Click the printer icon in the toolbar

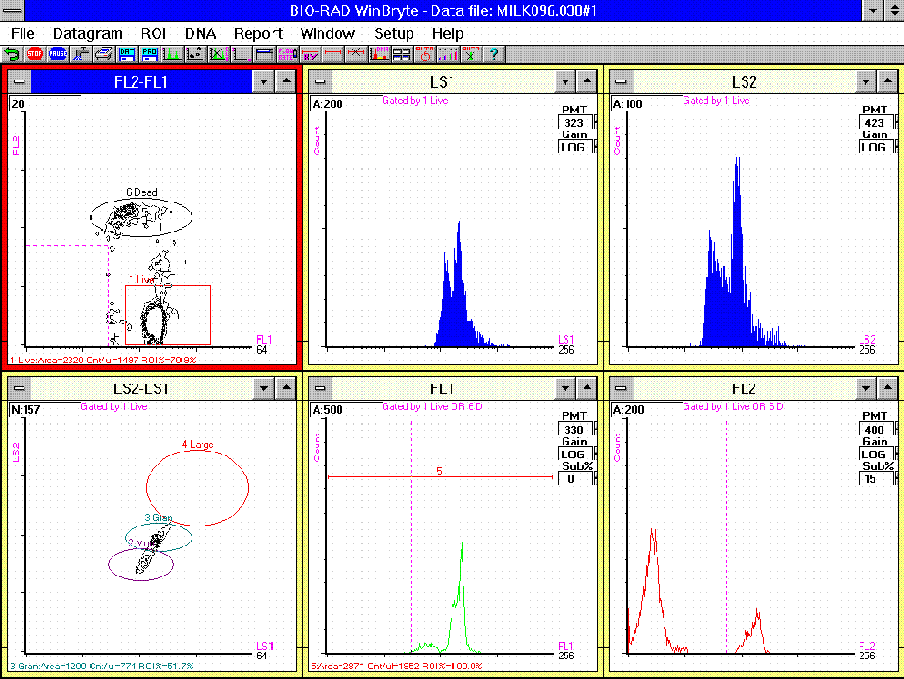click(103, 53)
